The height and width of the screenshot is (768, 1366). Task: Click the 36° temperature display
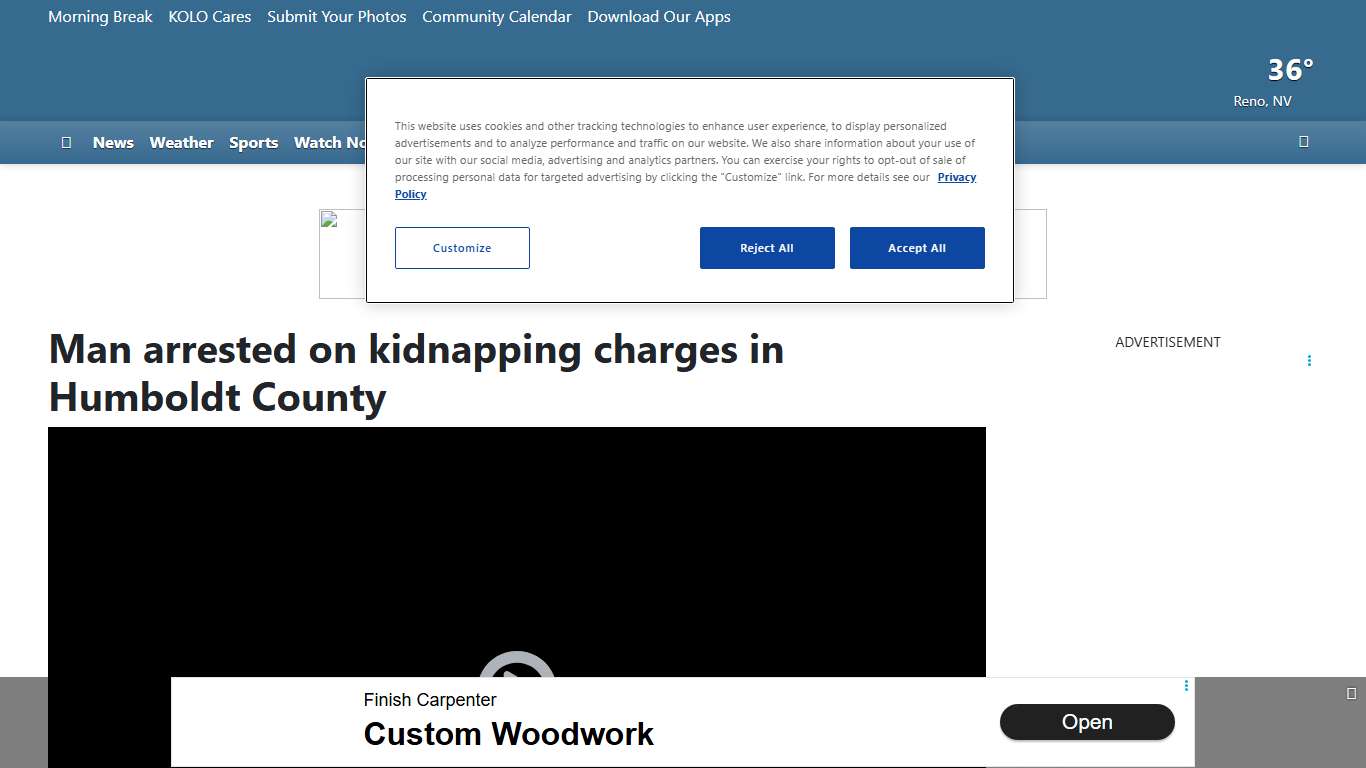(1289, 70)
